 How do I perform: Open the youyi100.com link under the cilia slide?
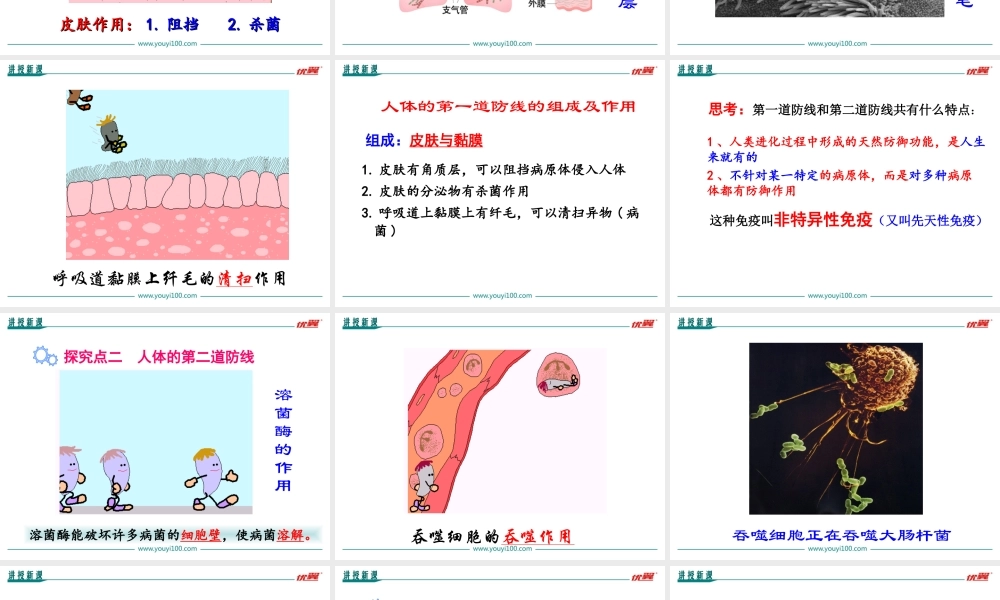(x=167, y=296)
